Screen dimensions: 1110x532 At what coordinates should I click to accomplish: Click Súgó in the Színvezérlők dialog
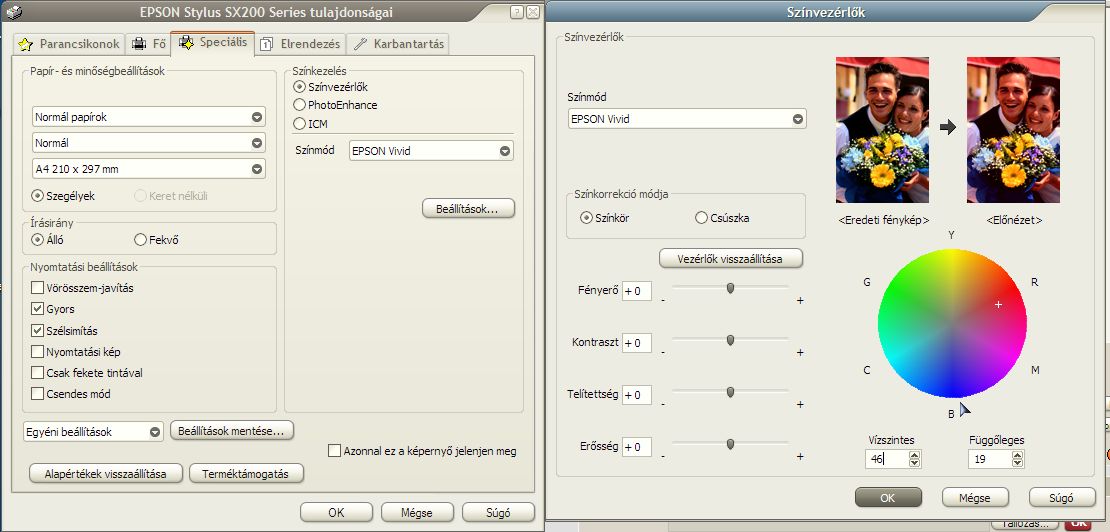click(1062, 497)
